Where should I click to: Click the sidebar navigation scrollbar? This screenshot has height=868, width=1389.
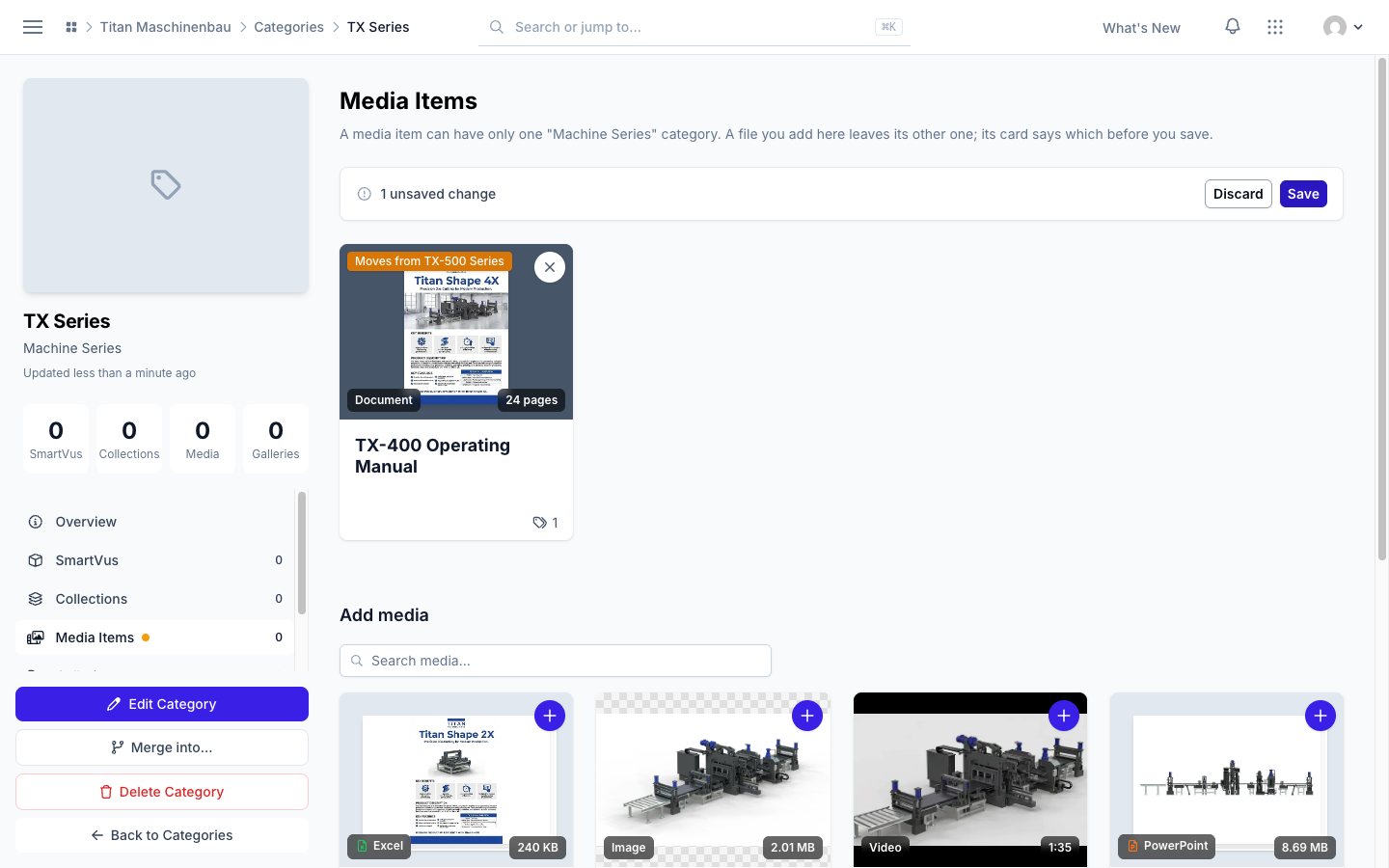point(302,553)
